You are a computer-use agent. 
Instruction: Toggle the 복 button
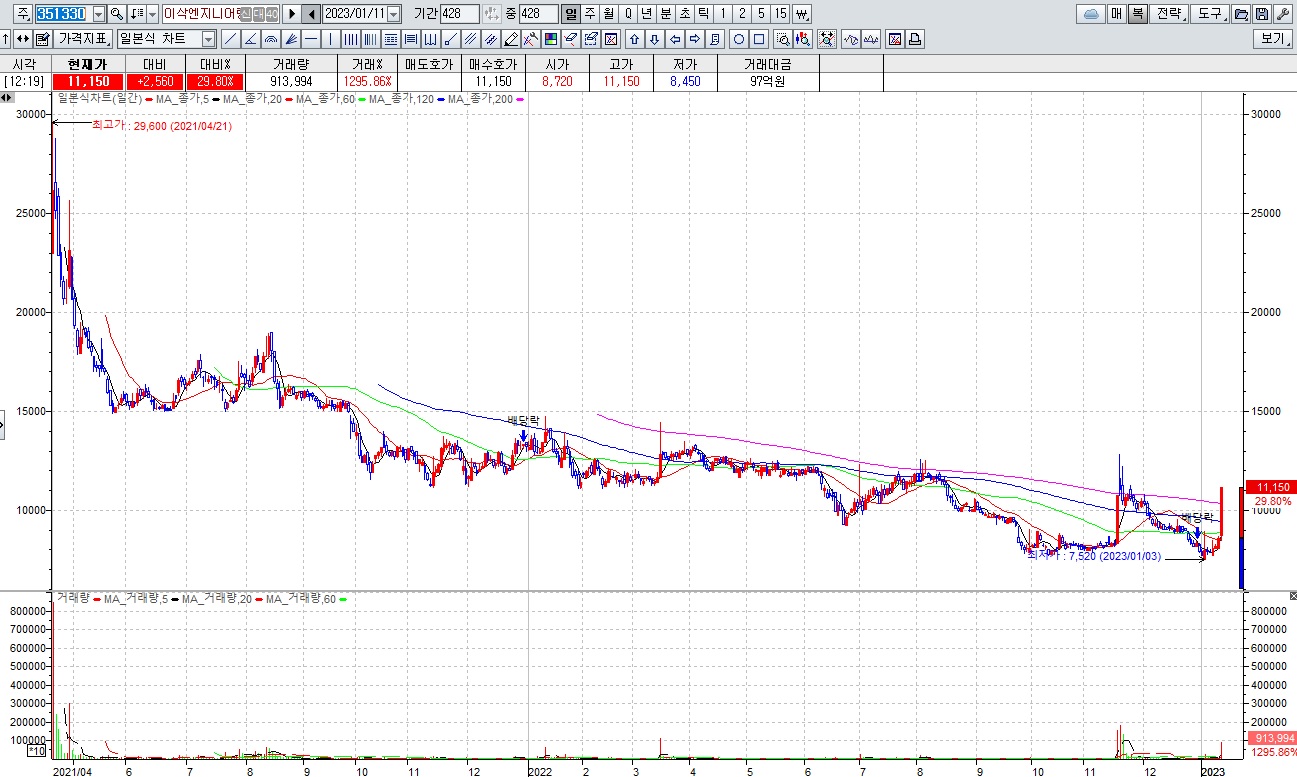click(x=1138, y=14)
